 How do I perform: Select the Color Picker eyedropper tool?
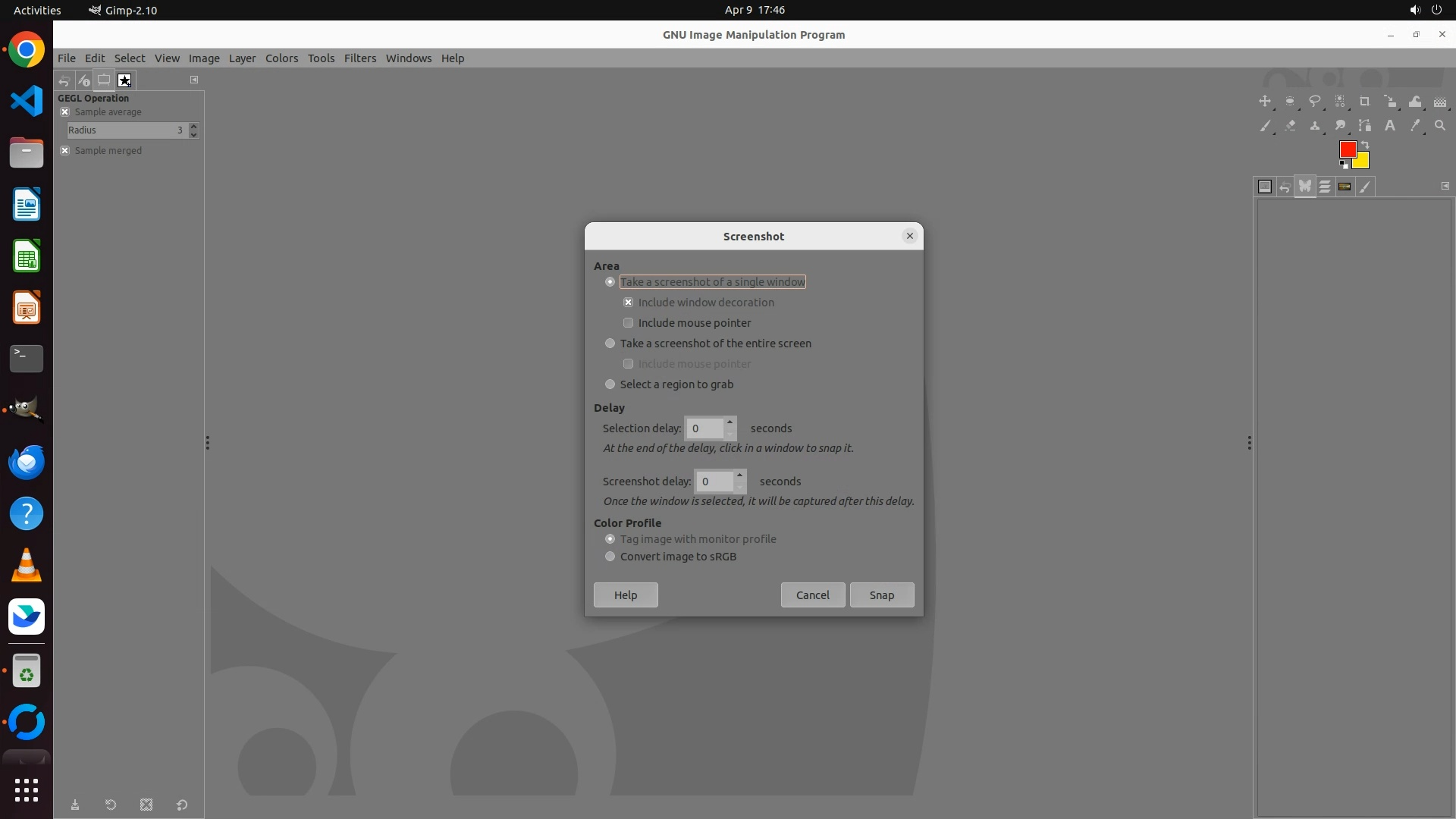click(x=1415, y=126)
